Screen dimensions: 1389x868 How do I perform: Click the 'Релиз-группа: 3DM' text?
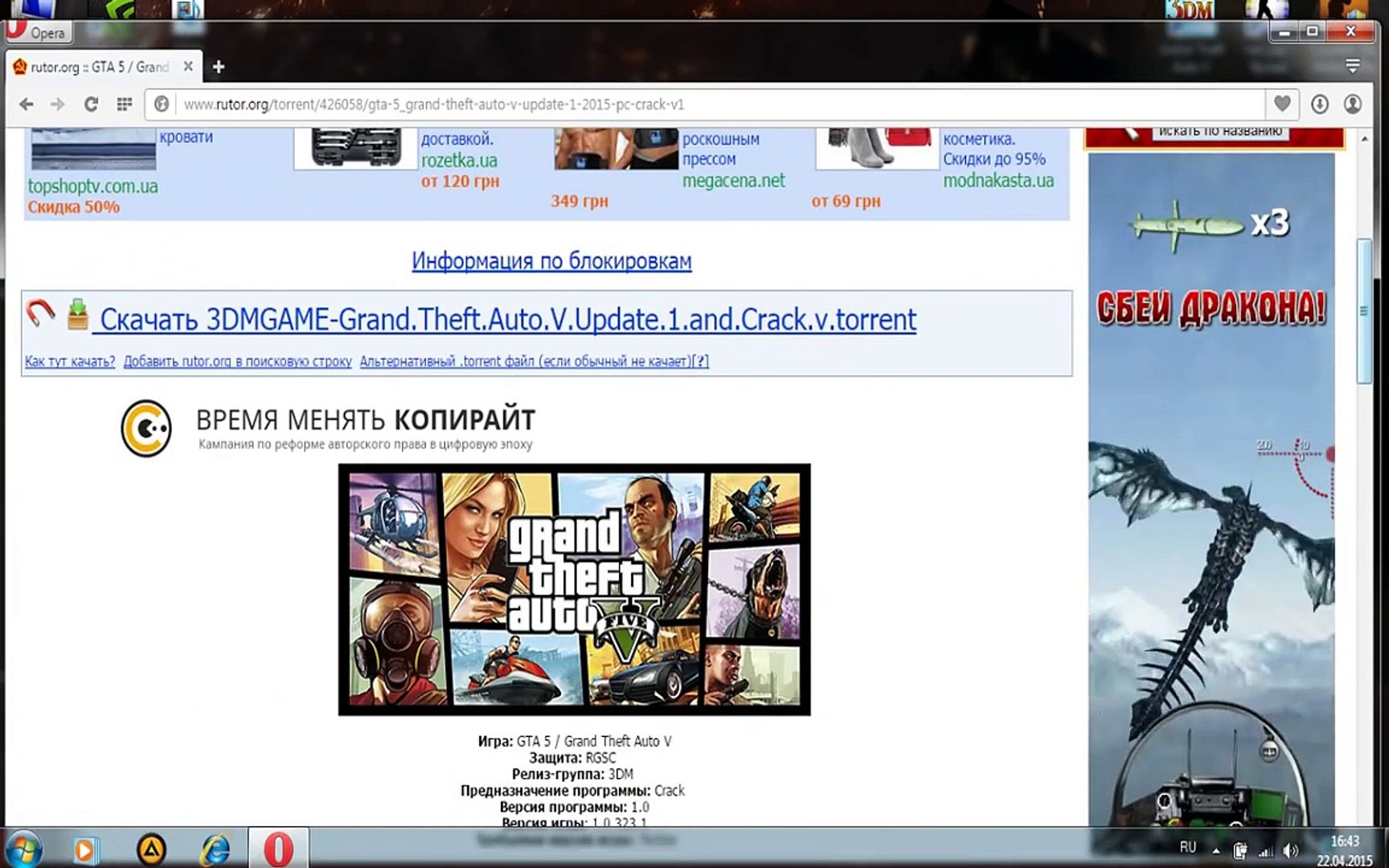572,775
